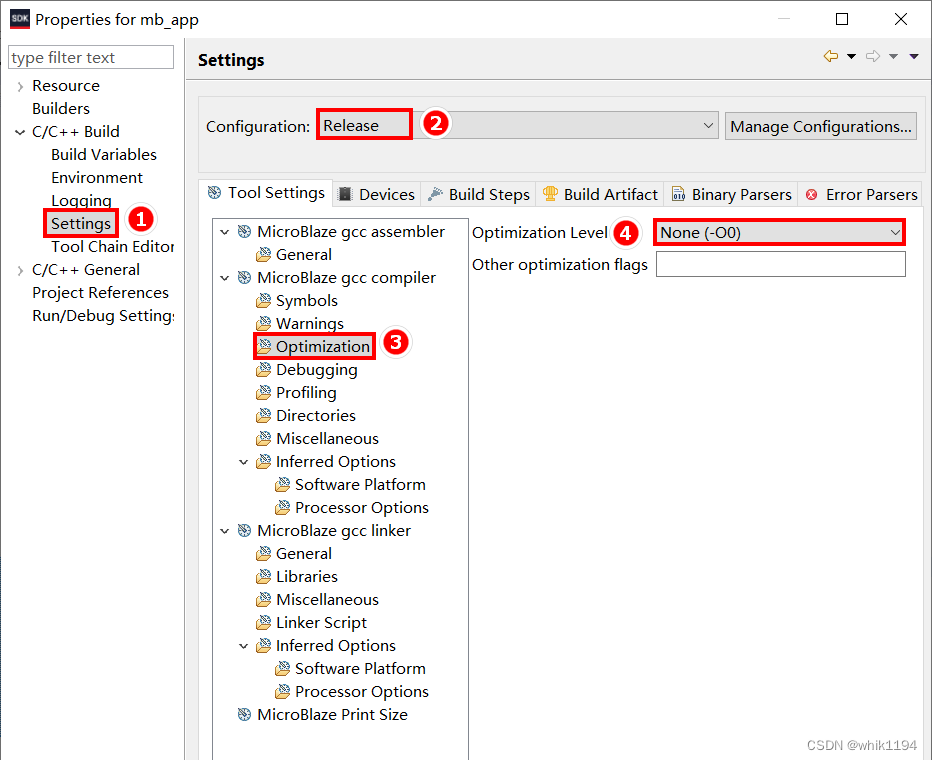This screenshot has width=932, height=760.
Task: Click the Build Steps tab icon
Action: point(435,194)
